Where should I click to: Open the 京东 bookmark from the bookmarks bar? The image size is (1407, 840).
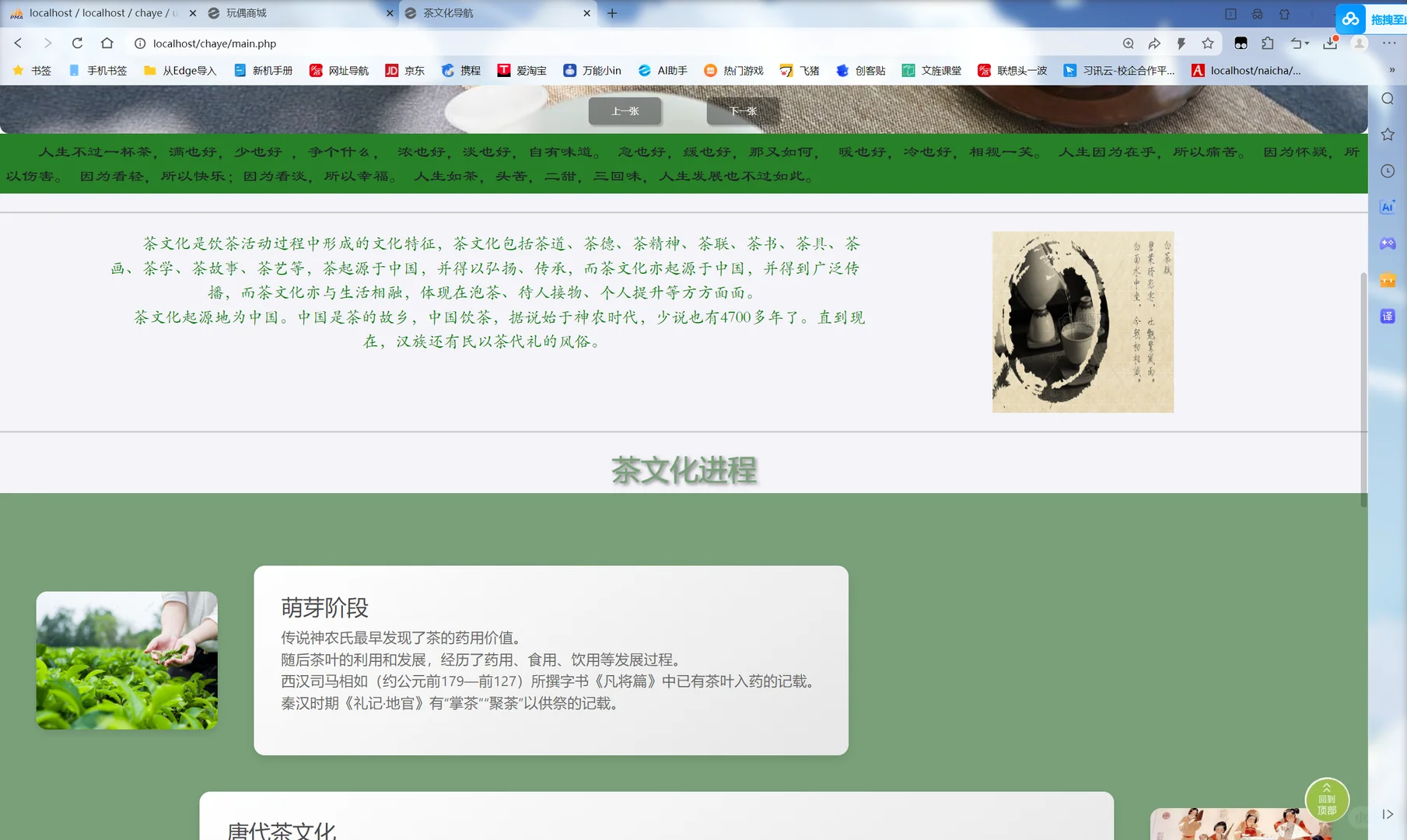pyautogui.click(x=404, y=70)
